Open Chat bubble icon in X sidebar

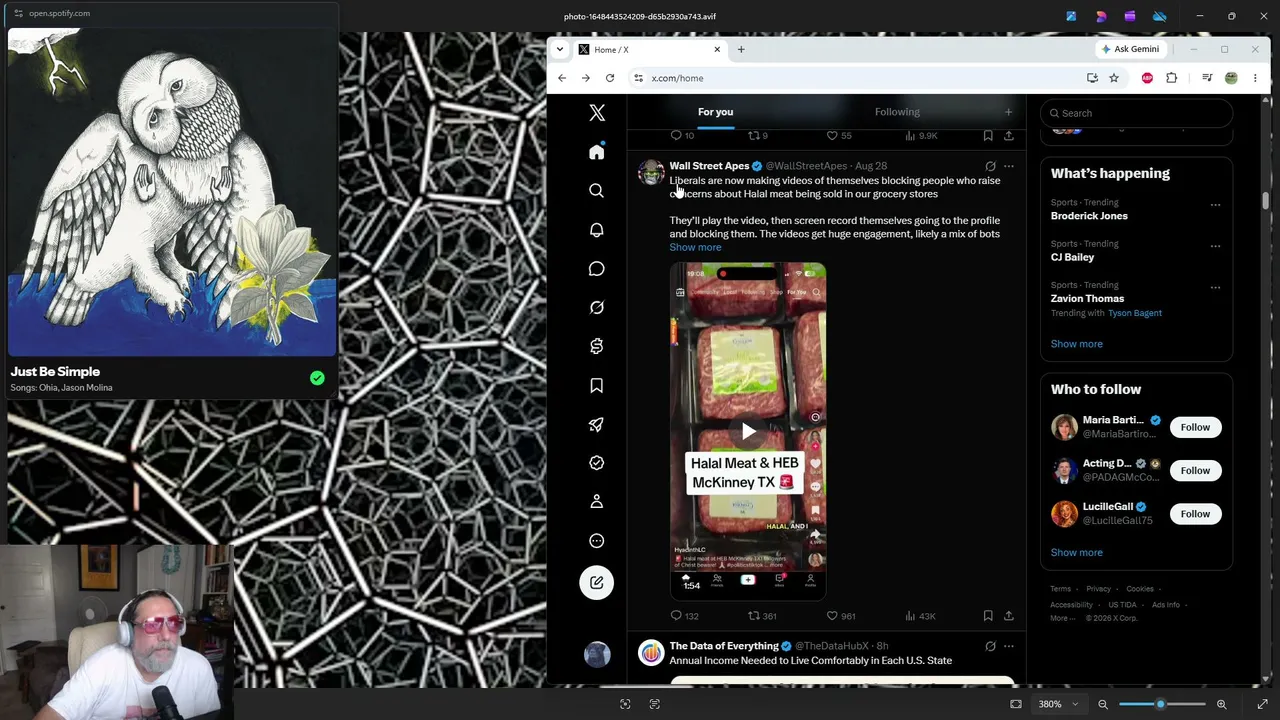597,269
